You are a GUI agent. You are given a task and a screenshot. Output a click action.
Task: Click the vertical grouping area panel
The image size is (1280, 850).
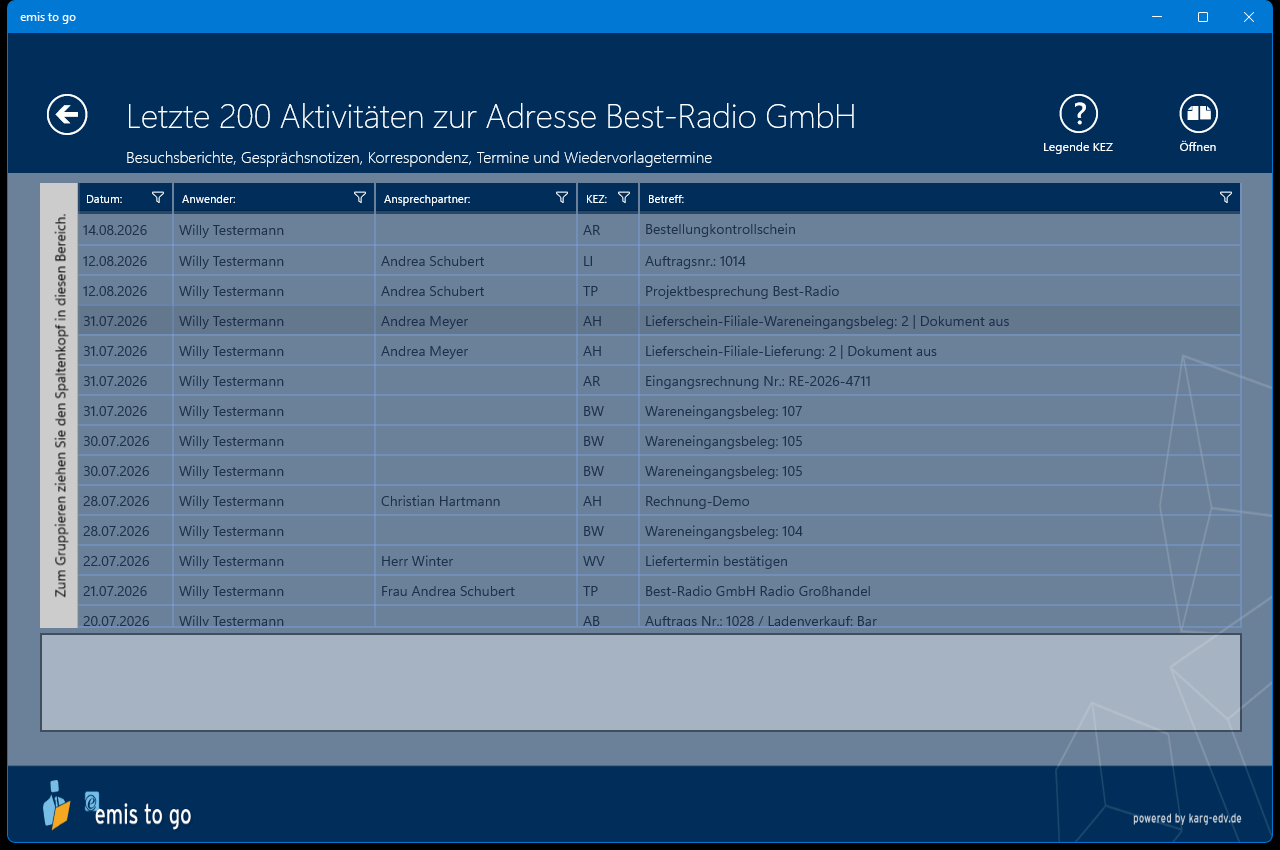(59, 405)
